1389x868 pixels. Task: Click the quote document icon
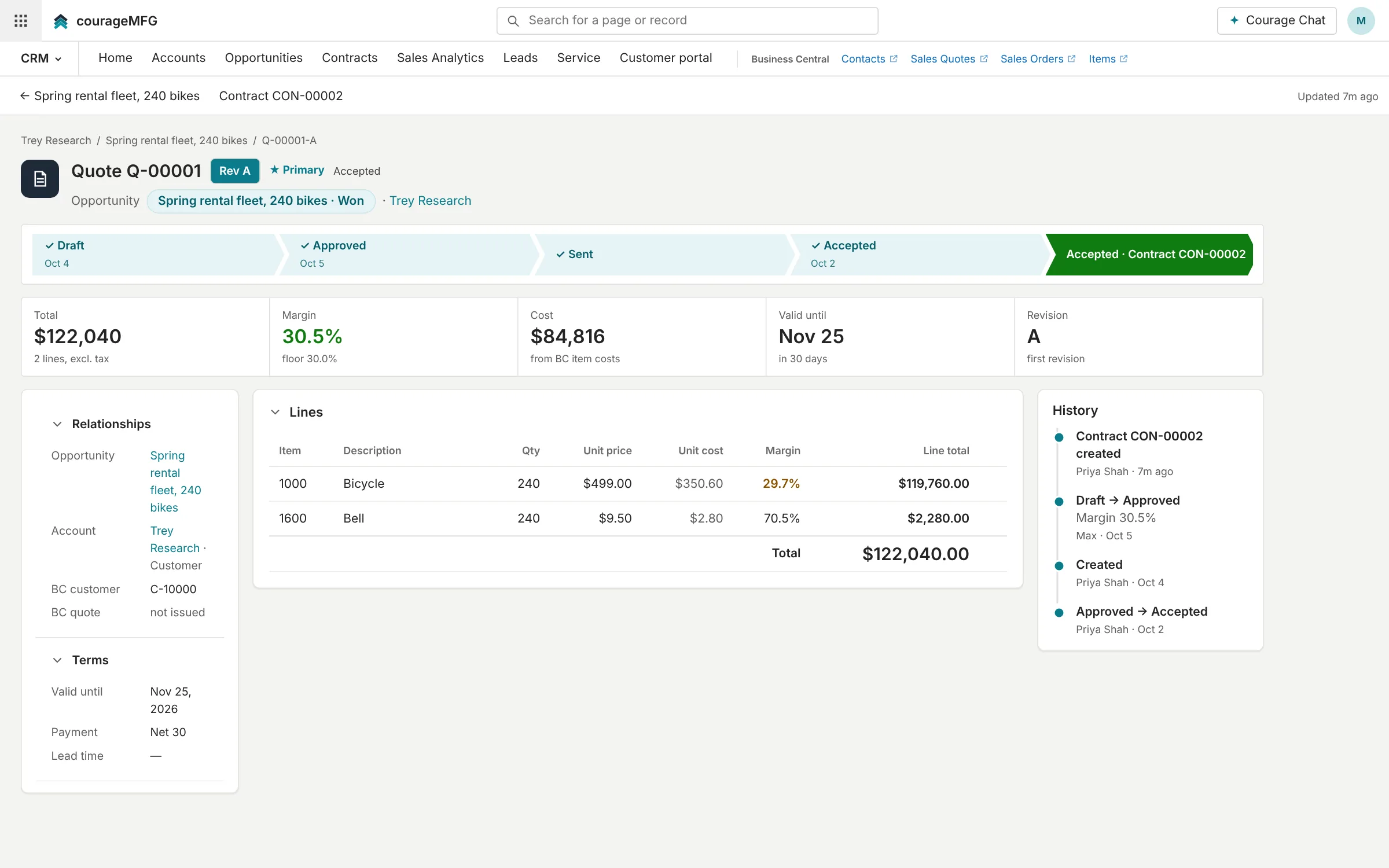(x=40, y=179)
